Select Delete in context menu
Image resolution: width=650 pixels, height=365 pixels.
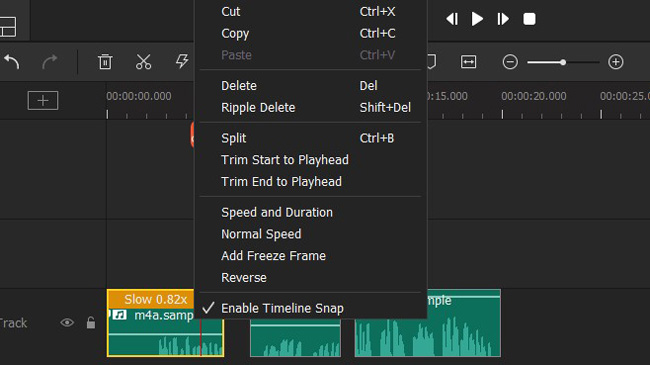tap(311, 85)
